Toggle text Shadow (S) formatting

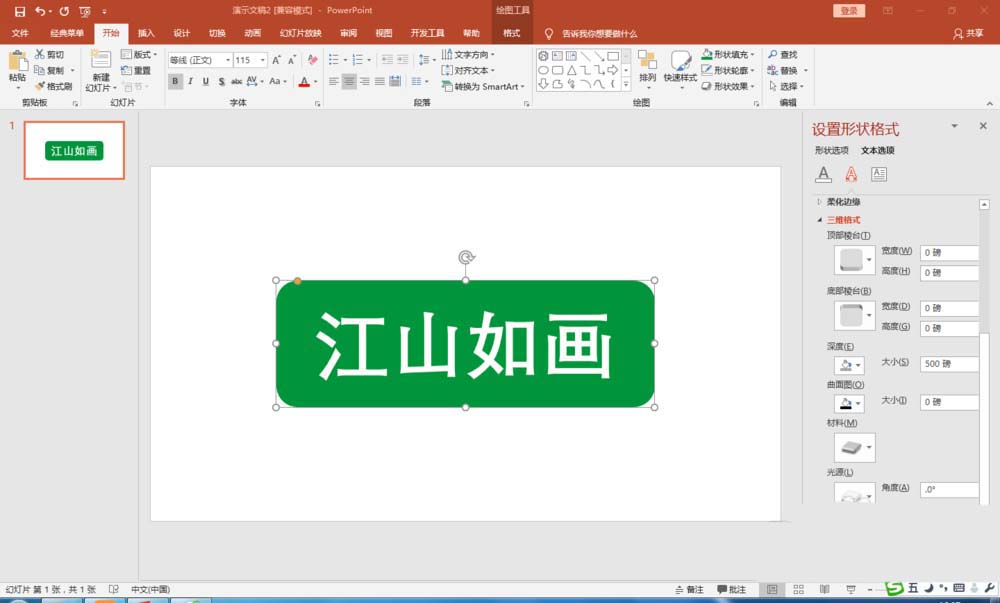pos(221,81)
